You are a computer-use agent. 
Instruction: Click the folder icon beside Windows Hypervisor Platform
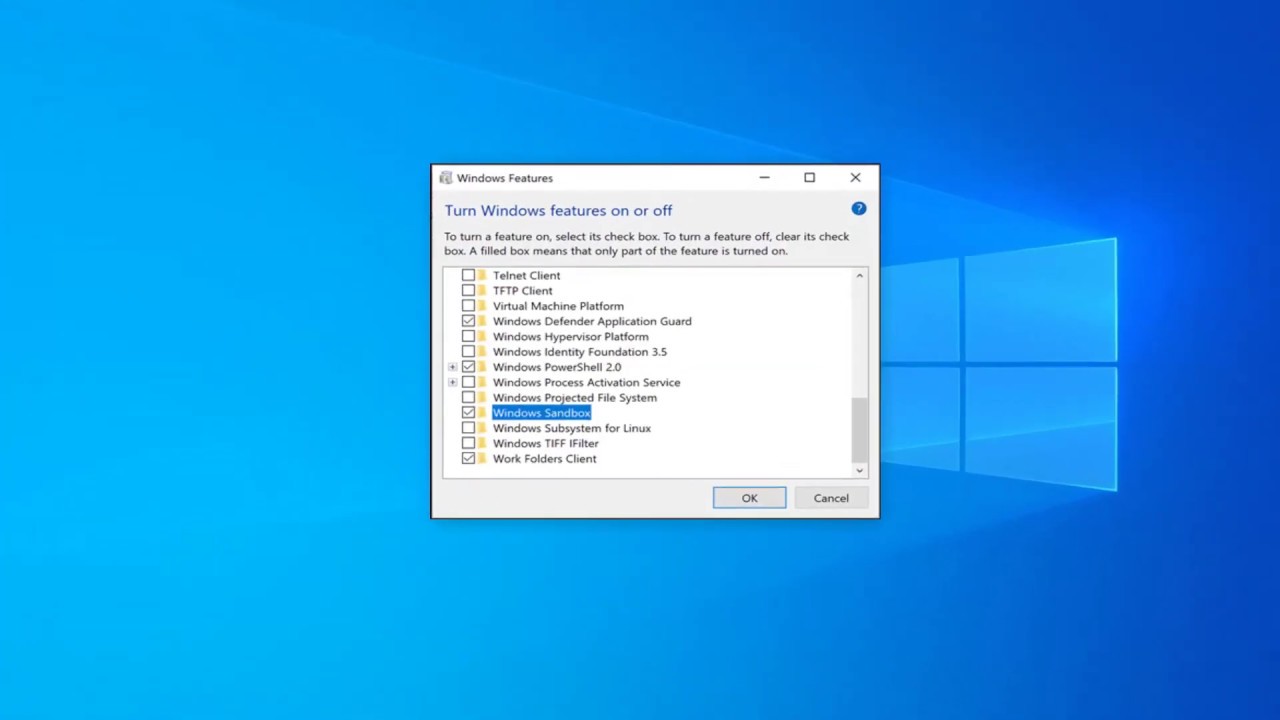click(482, 337)
